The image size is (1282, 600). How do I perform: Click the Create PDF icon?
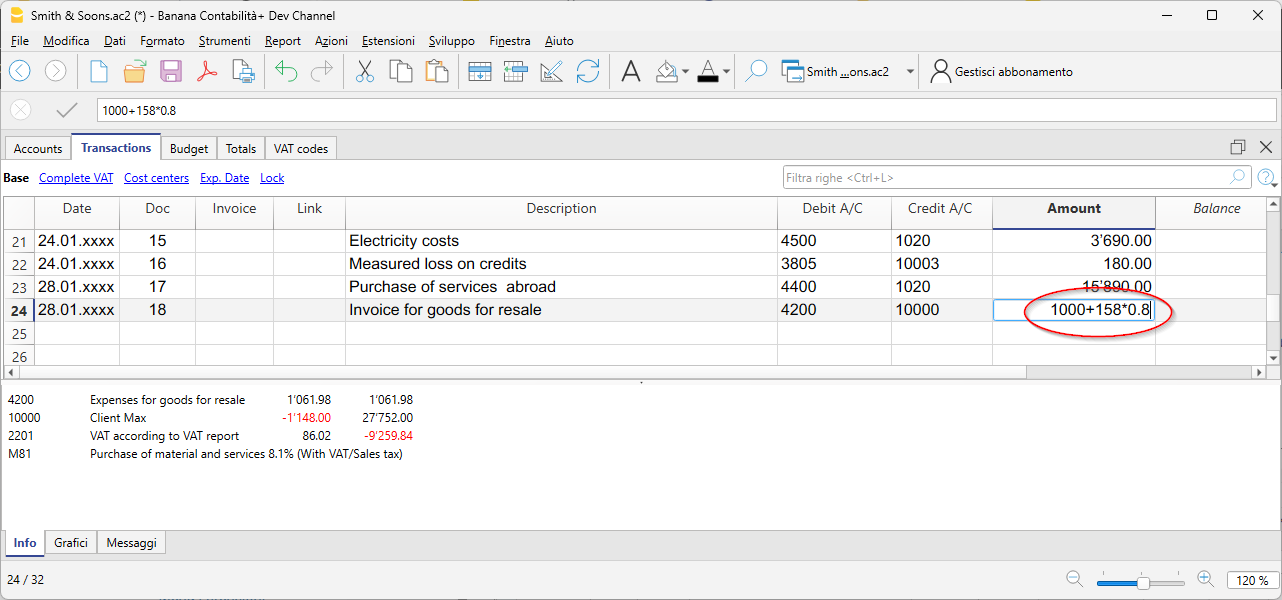[x=207, y=71]
